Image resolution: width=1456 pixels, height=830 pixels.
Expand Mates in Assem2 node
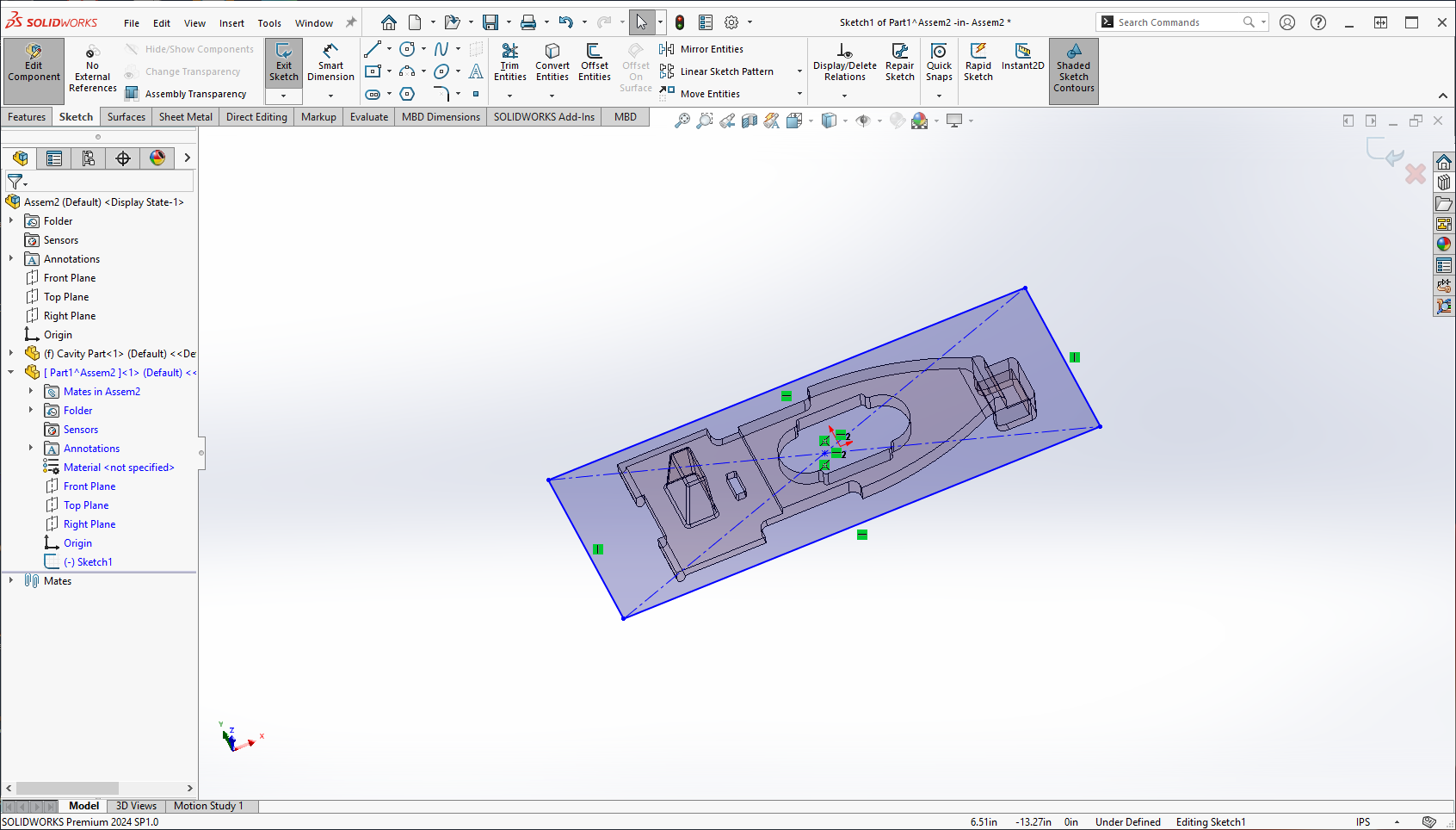pos(30,391)
